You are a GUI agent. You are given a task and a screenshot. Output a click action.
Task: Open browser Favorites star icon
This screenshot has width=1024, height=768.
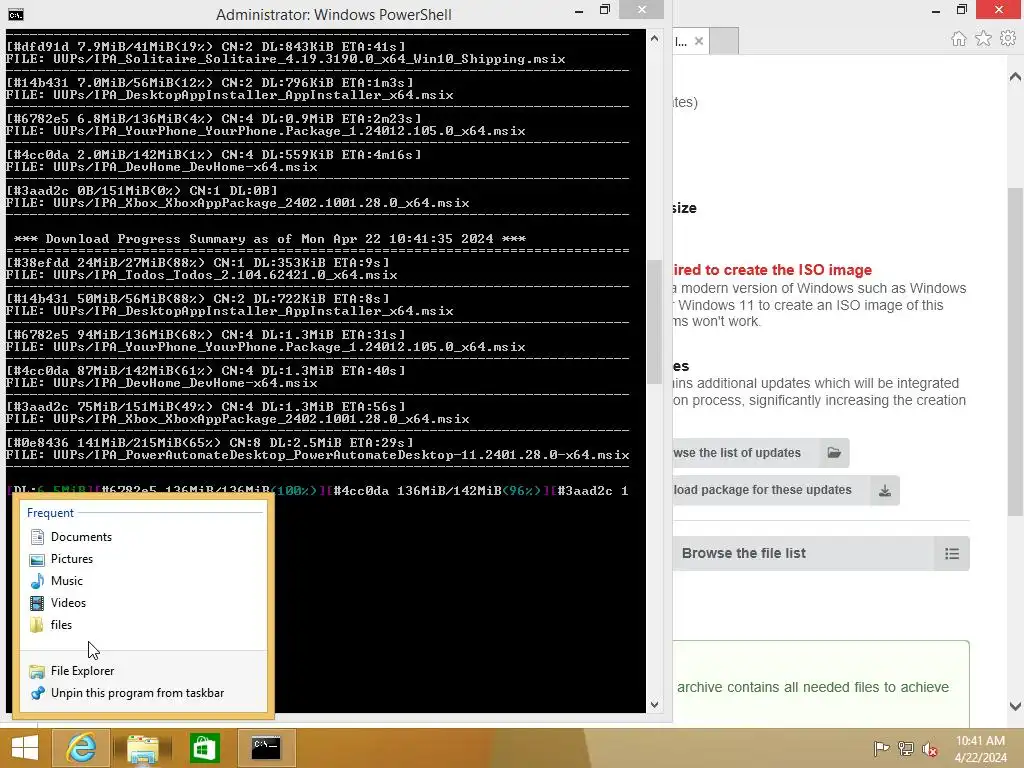(x=983, y=39)
